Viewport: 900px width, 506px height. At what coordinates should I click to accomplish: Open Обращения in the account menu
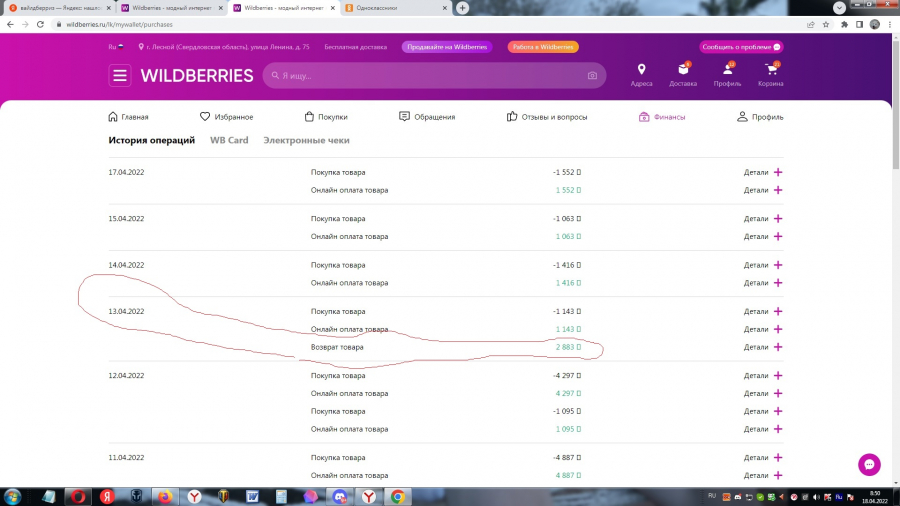click(426, 117)
